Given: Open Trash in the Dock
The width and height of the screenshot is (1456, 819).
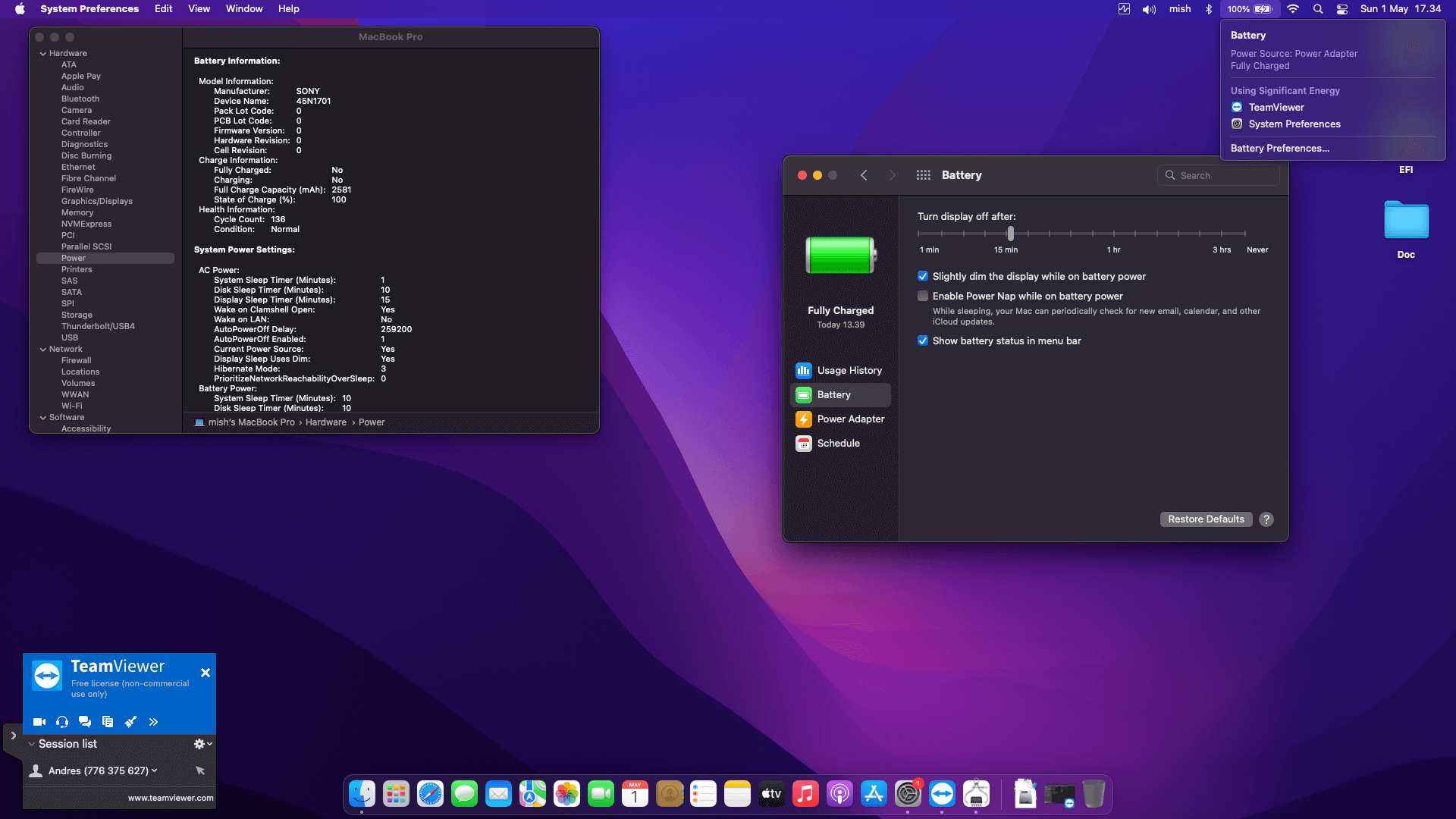Looking at the screenshot, I should coord(1094,794).
